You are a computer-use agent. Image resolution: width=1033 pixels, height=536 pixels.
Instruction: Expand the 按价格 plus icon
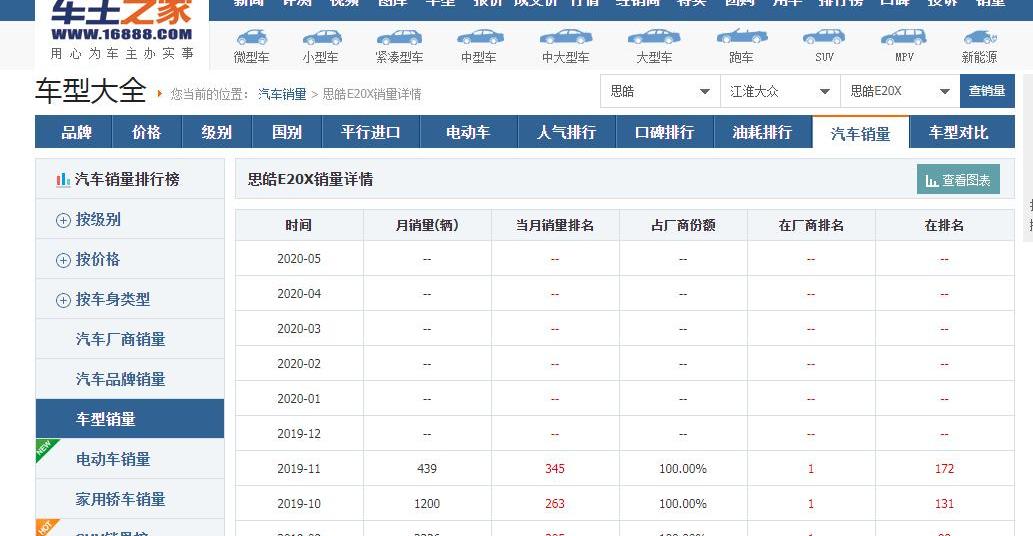pos(63,260)
